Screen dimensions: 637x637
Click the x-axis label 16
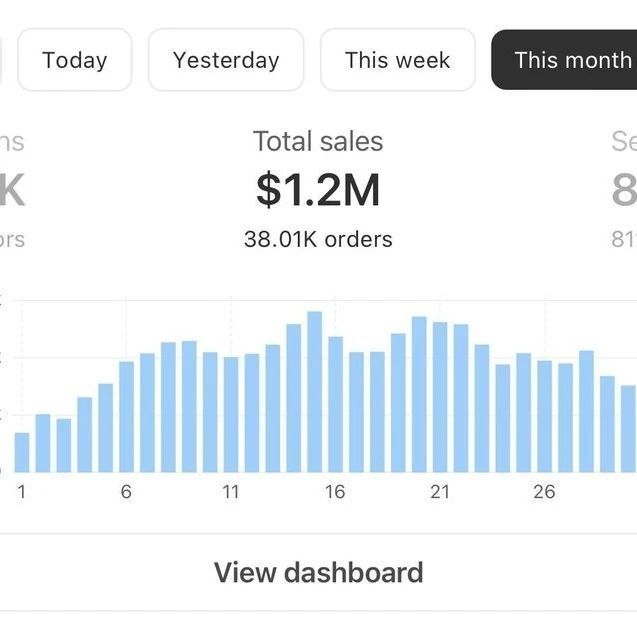pos(335,492)
